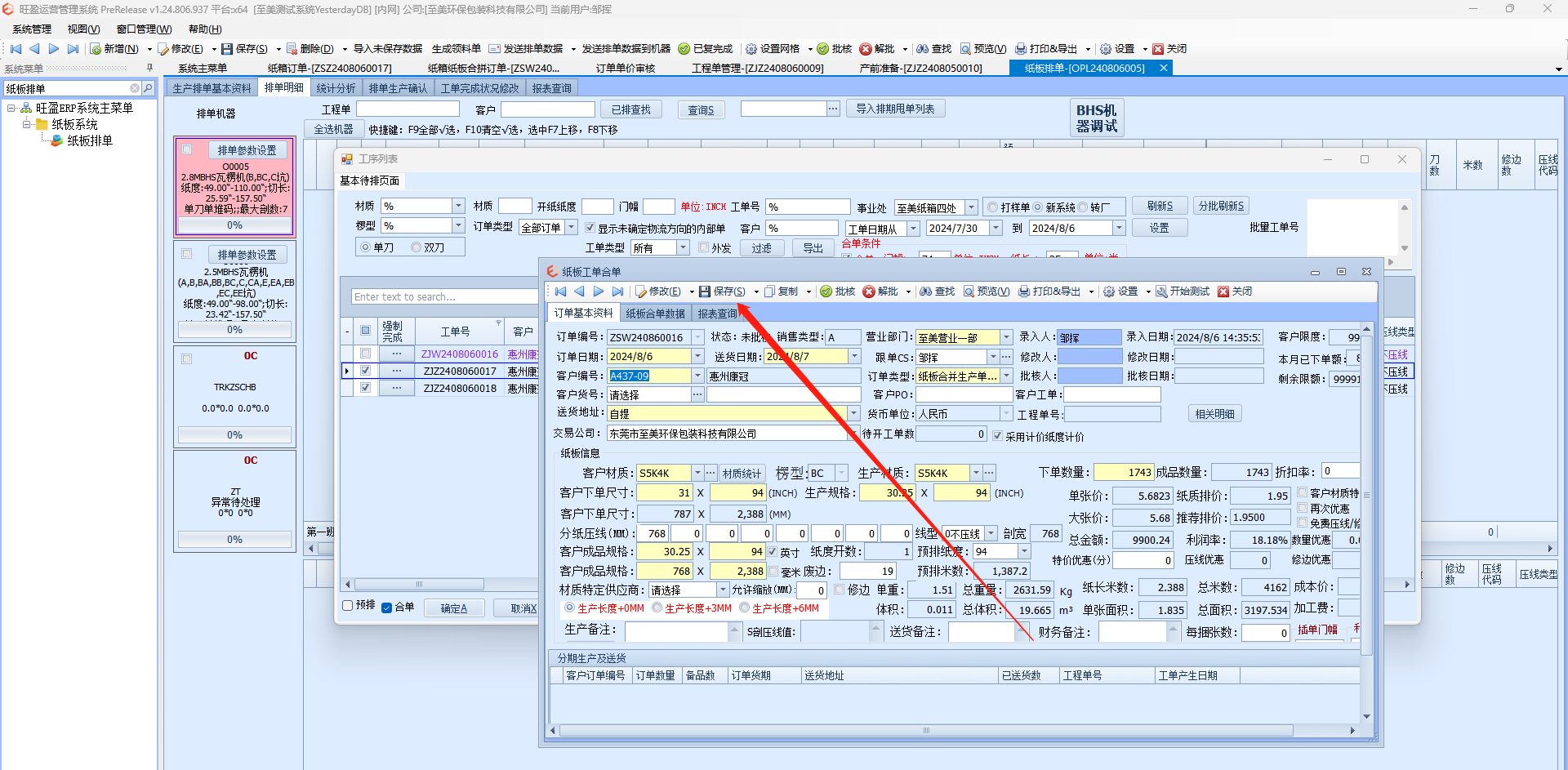Click search magnifier in 系统菜单 panel

(x=148, y=88)
